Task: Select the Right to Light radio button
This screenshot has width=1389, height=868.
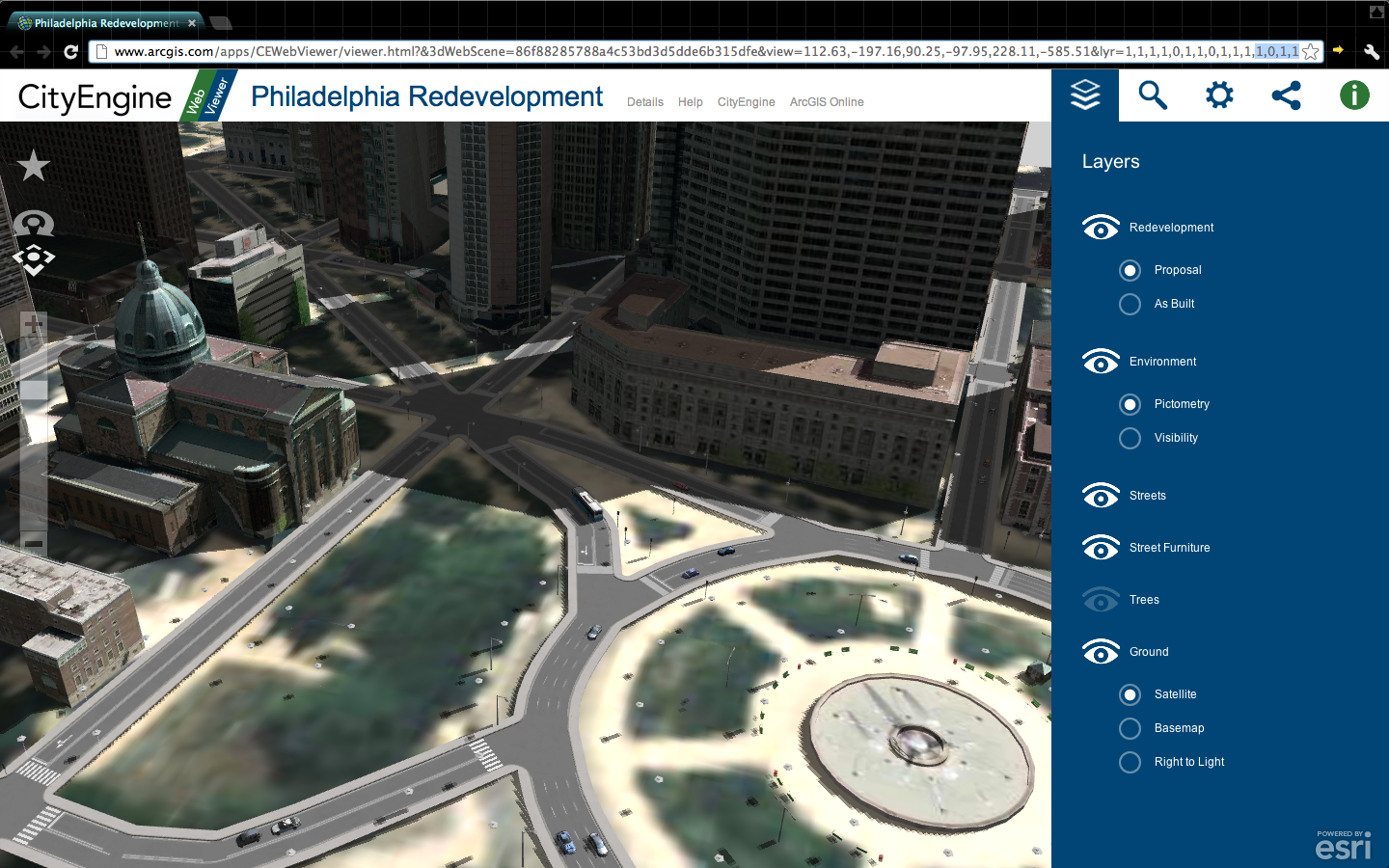Action: 1130,762
